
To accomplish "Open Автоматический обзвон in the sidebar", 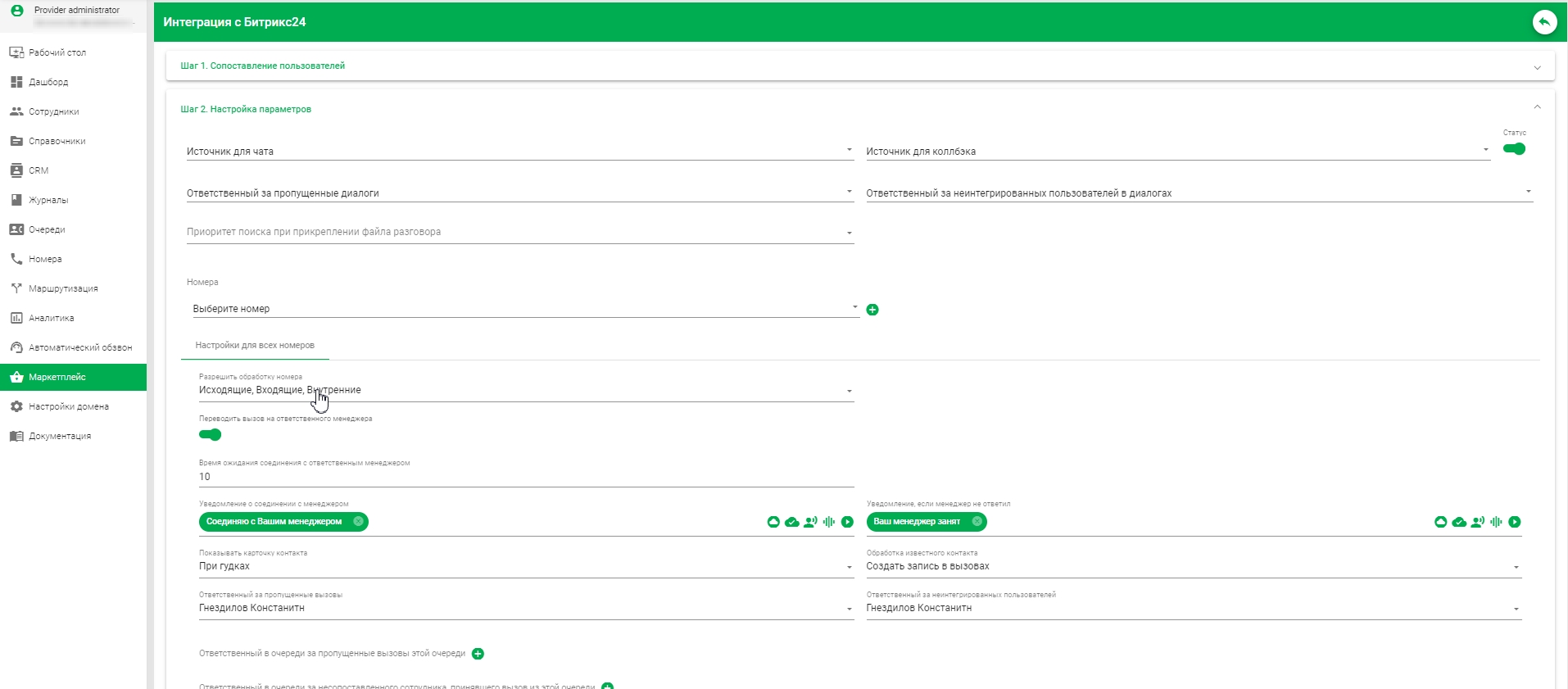I will [x=73, y=347].
